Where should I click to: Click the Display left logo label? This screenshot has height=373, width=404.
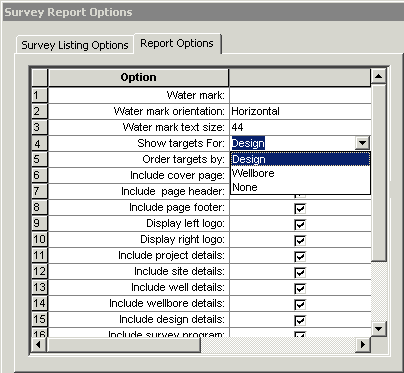186,223
